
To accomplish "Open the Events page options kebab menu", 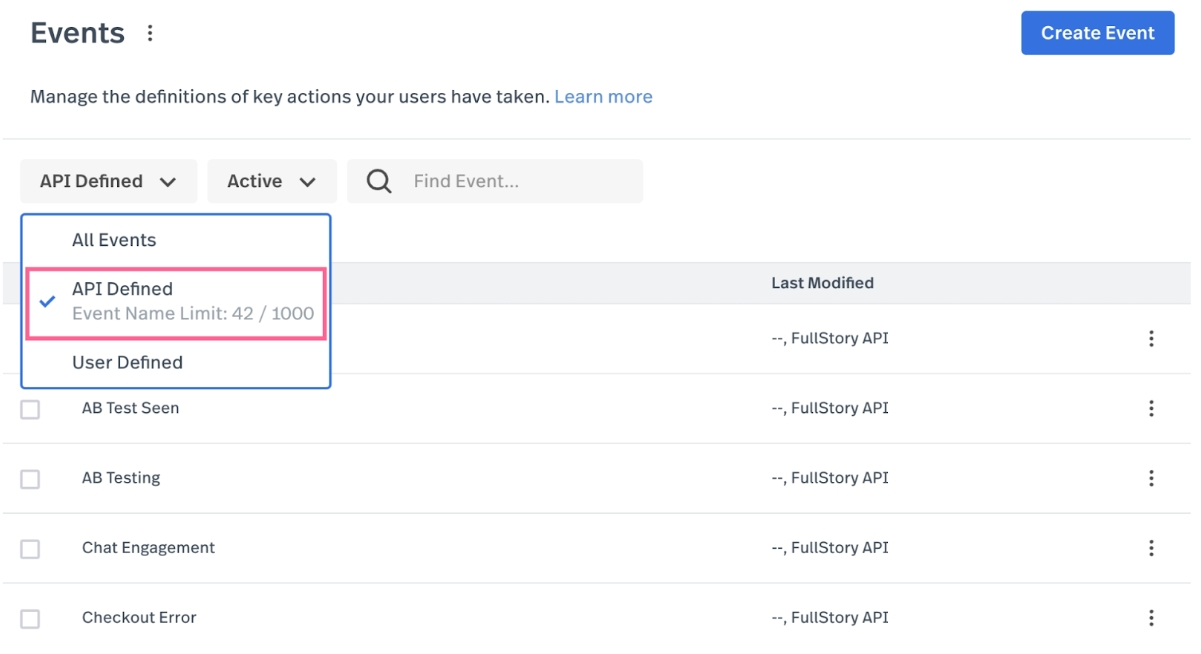I will tap(150, 33).
